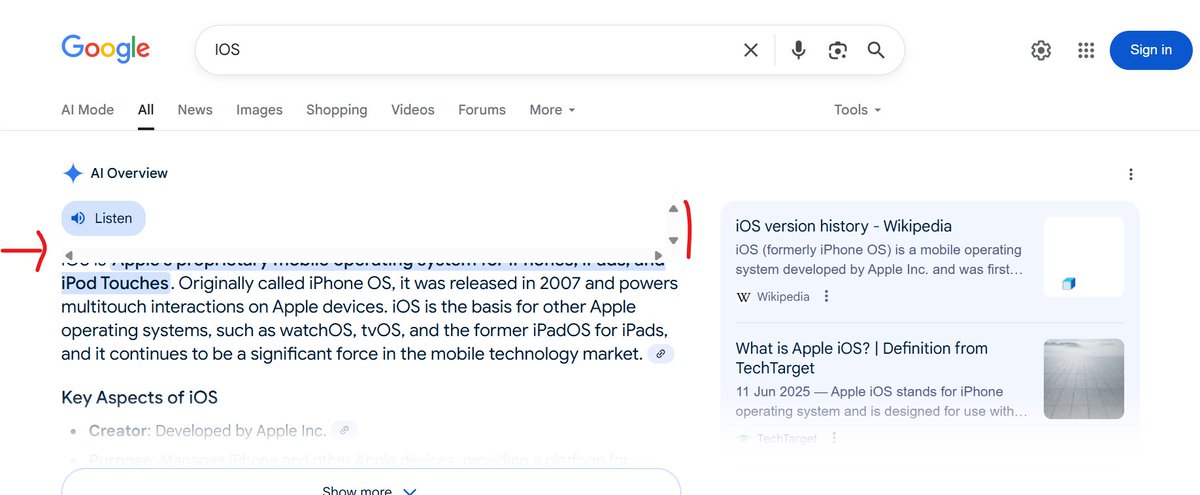Open search by image camera icon

(x=837, y=50)
